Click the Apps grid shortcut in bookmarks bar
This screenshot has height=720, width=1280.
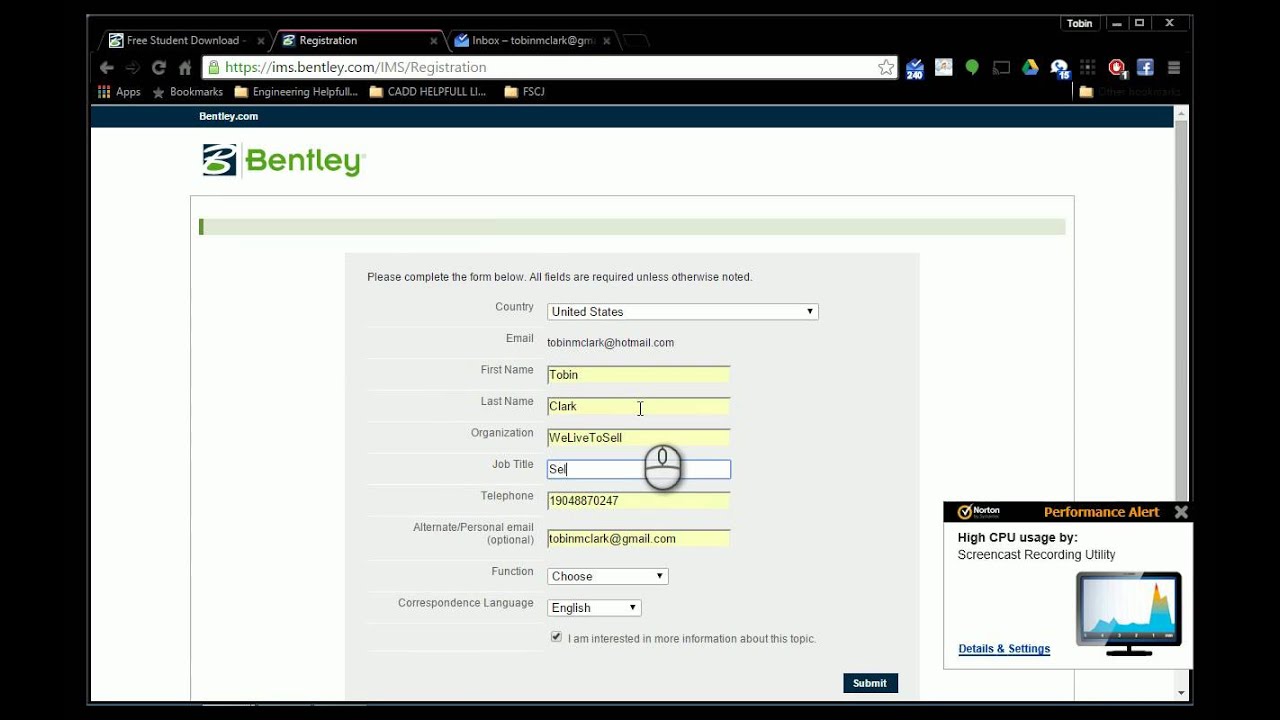[119, 91]
